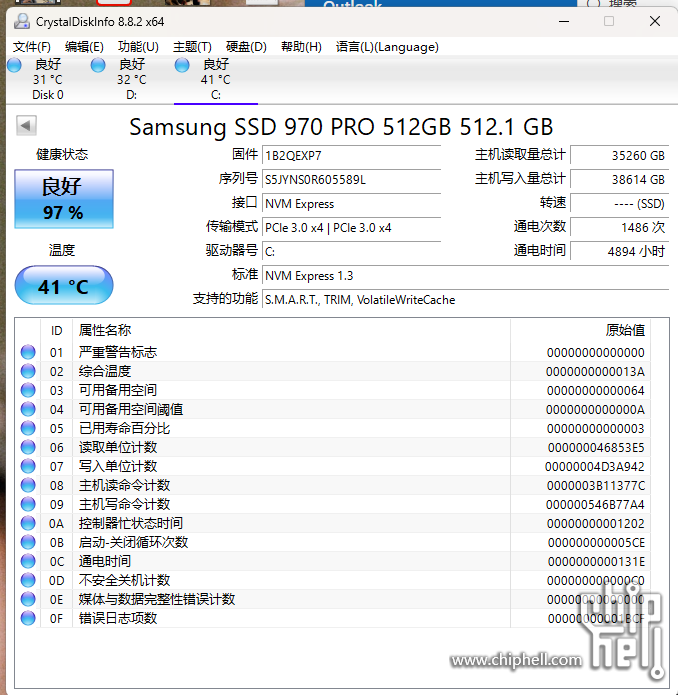Viewport: 678px width, 695px height.
Task: Click status orb for attribute 03 可用备用空间
Action: [28, 390]
